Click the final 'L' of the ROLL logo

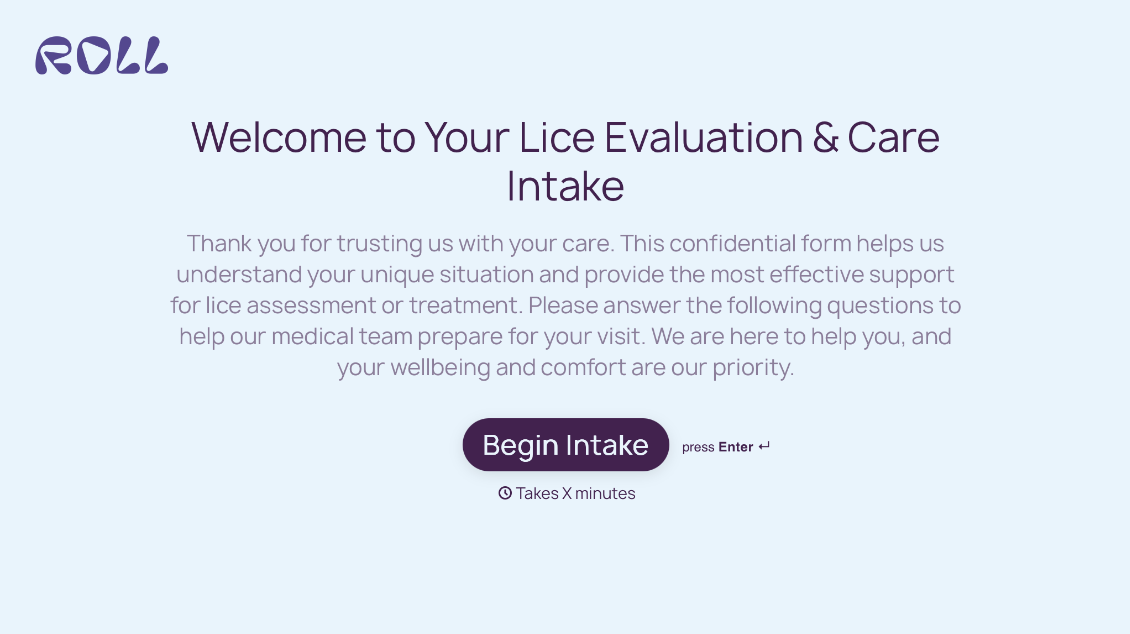[x=155, y=57]
